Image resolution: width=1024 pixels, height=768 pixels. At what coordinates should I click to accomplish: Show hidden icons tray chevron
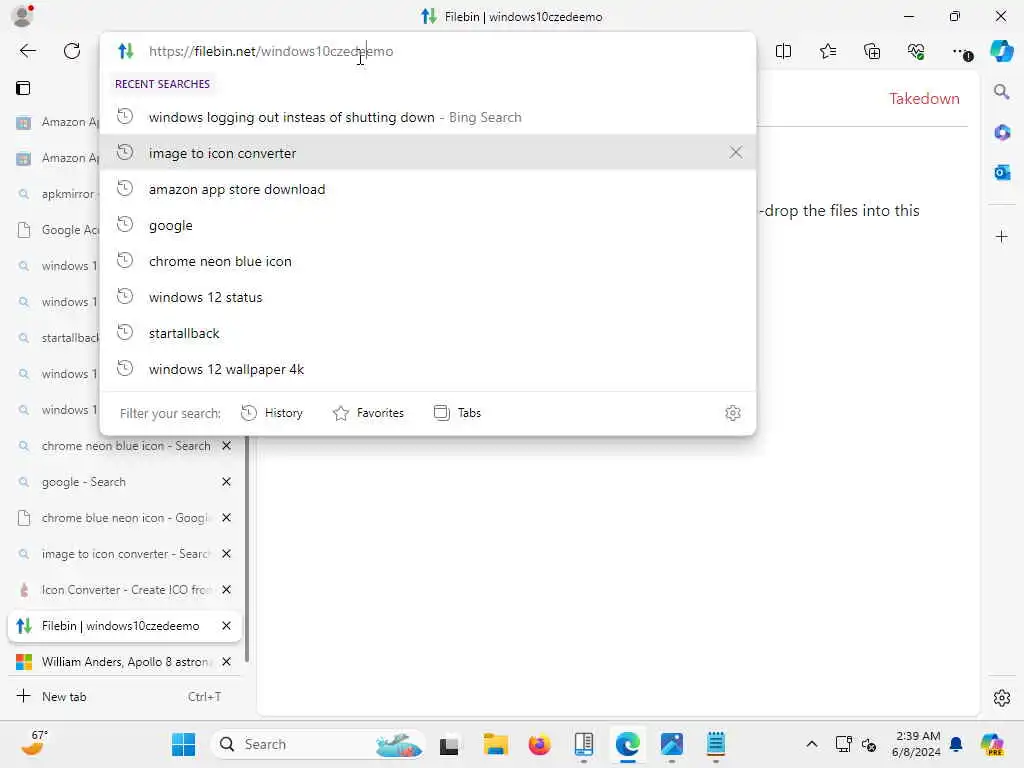tap(812, 744)
